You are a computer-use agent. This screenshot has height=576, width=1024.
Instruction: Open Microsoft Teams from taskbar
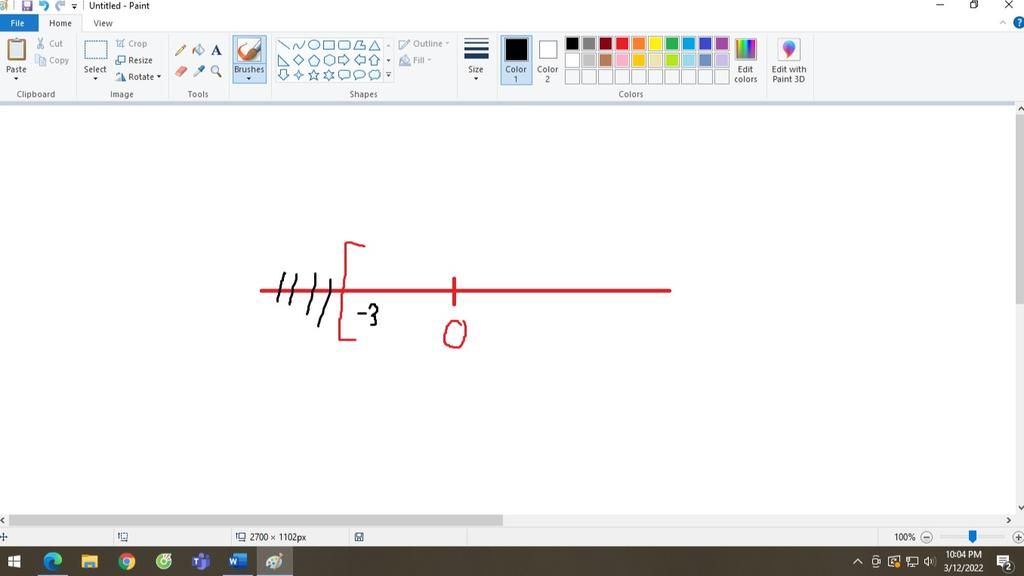click(201, 561)
